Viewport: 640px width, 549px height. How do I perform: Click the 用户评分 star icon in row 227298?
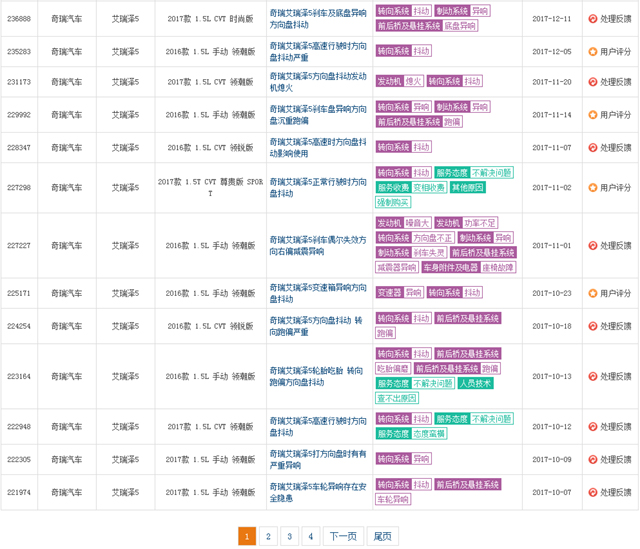[593, 187]
